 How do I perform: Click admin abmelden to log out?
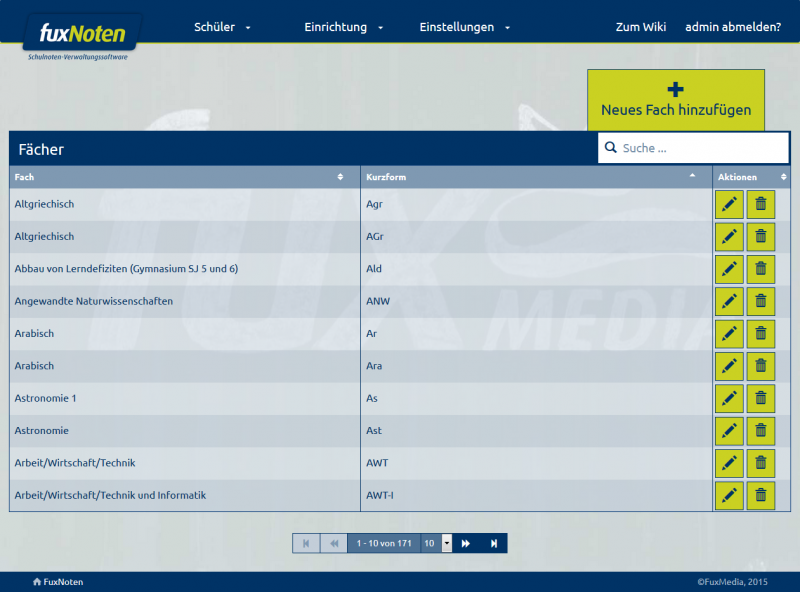[x=733, y=27]
